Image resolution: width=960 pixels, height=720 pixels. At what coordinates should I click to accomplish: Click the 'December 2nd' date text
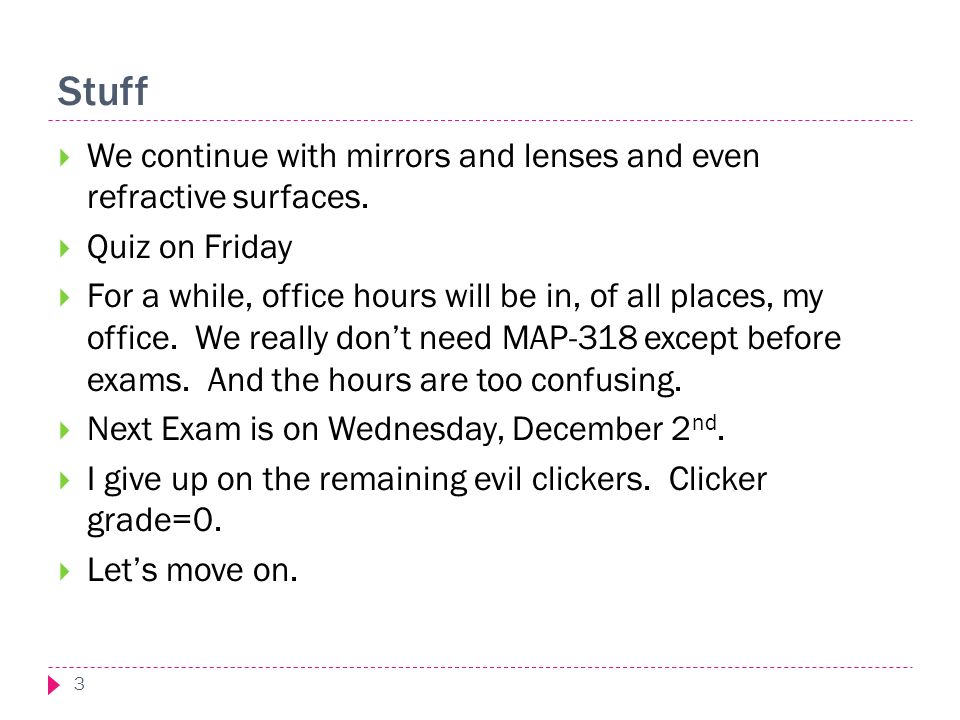tap(614, 428)
